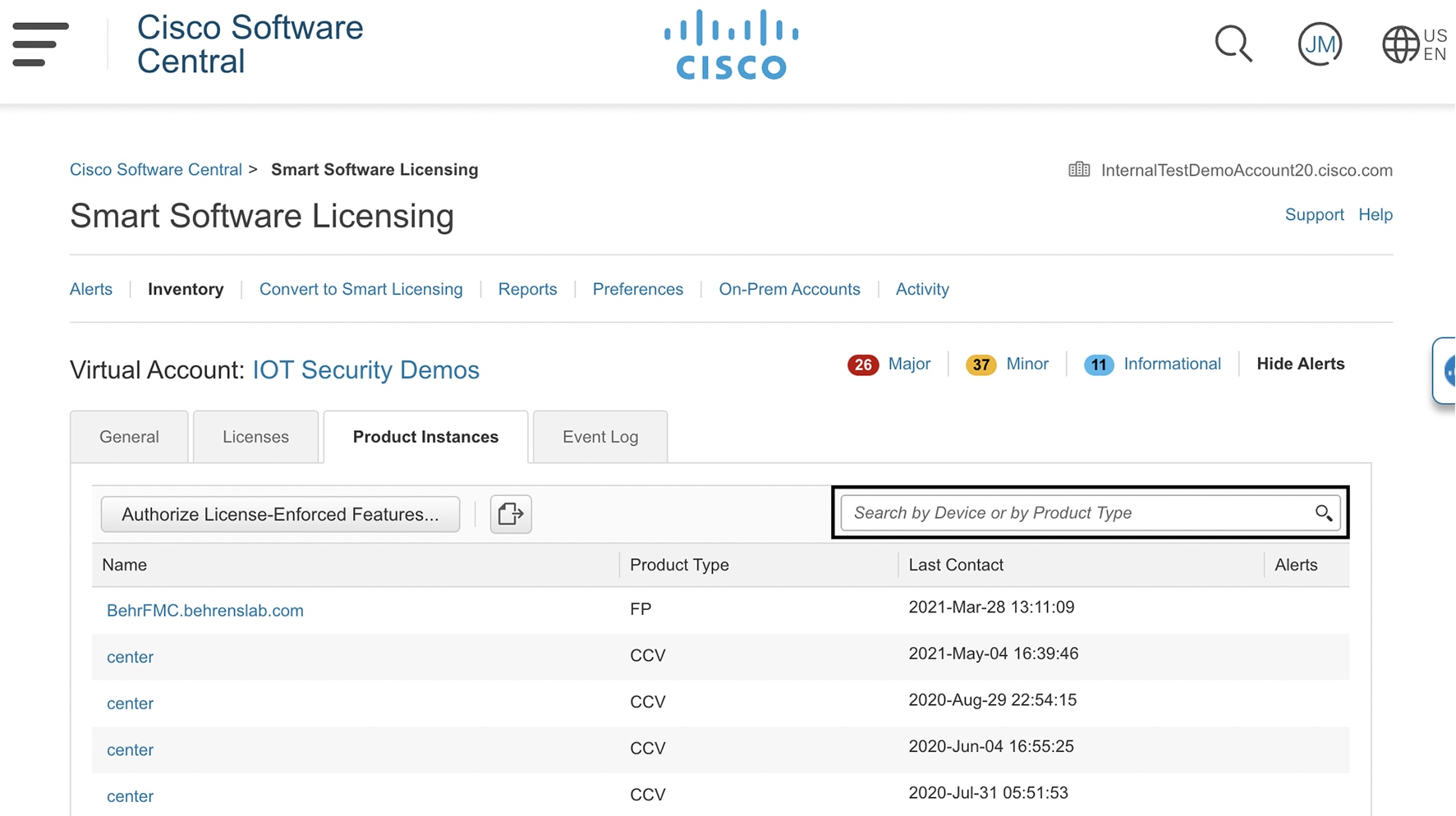Open the JM user profile icon
The width and height of the screenshot is (1456, 816).
1320,44
